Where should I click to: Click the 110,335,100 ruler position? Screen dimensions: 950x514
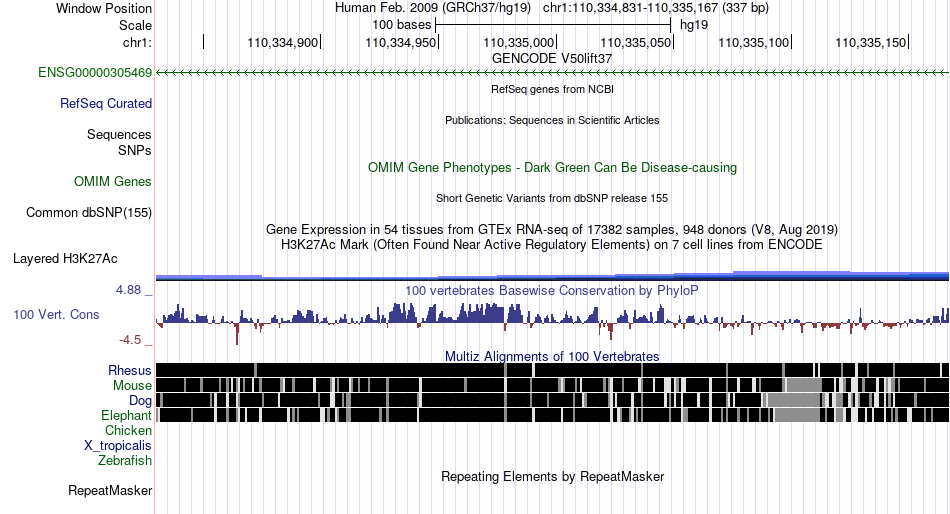tap(753, 42)
